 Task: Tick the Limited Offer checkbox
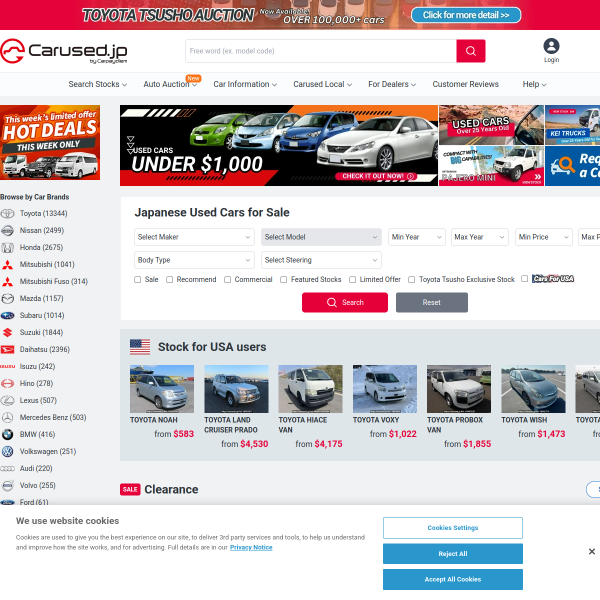pyautogui.click(x=352, y=280)
